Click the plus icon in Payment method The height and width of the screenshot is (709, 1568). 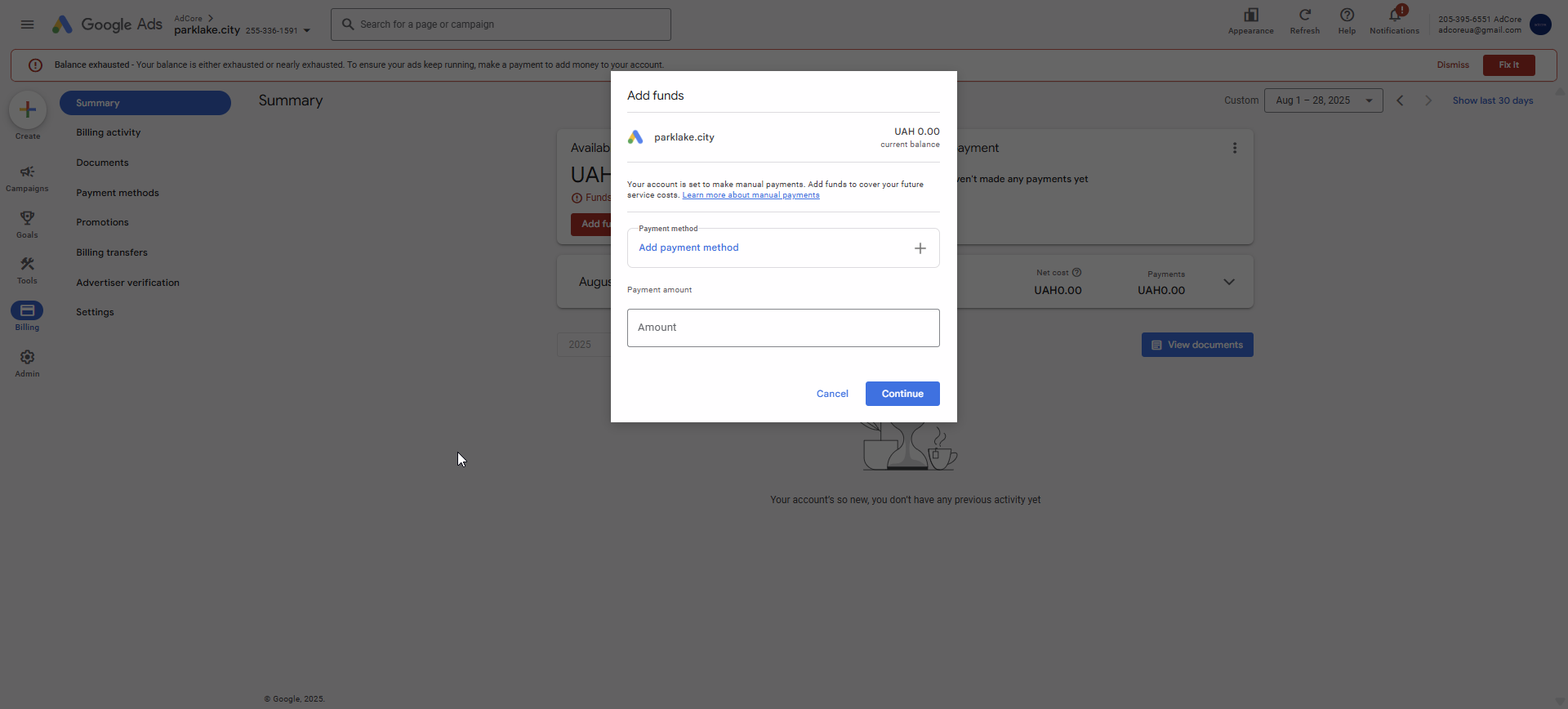coord(920,248)
